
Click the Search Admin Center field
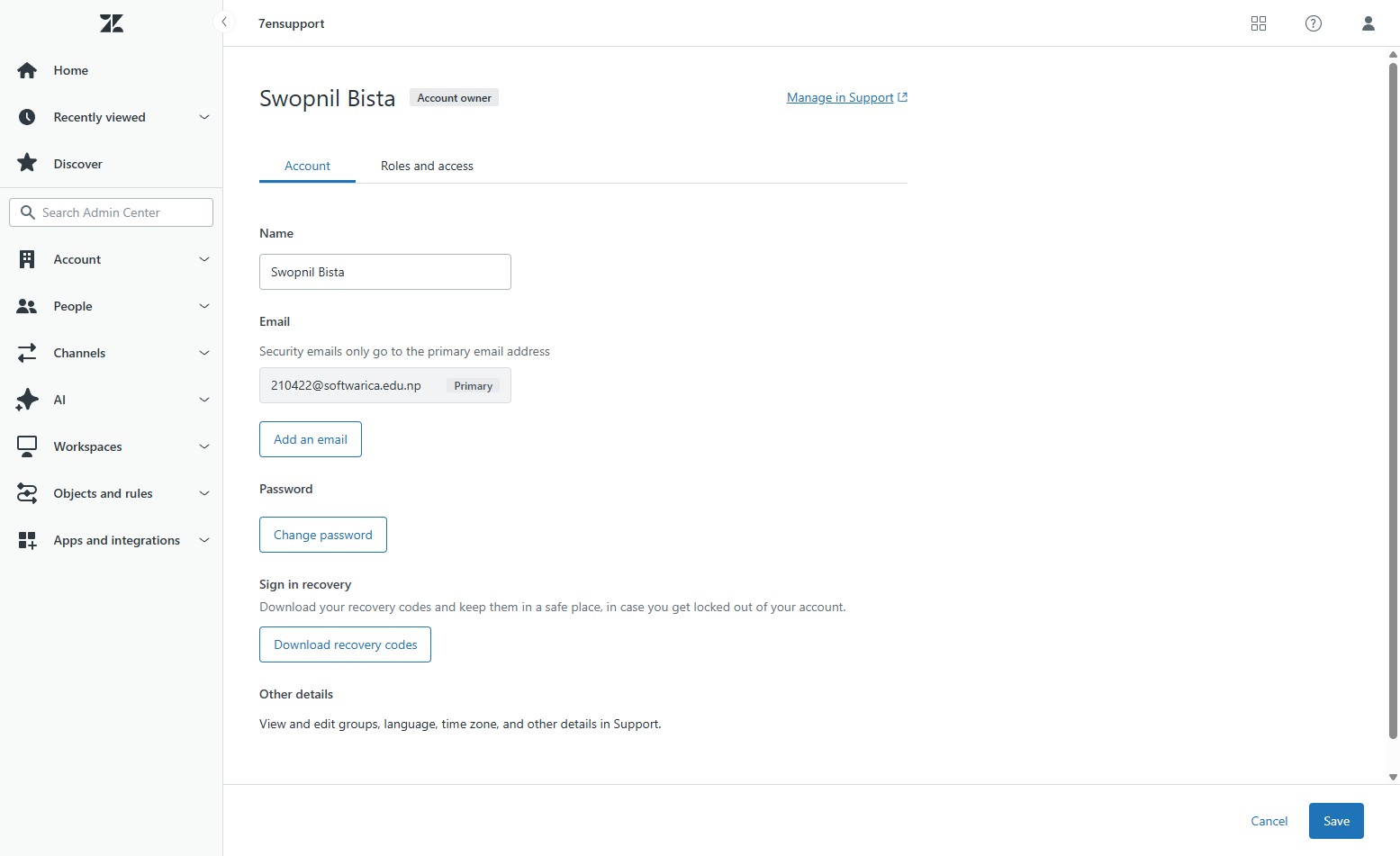(122, 212)
